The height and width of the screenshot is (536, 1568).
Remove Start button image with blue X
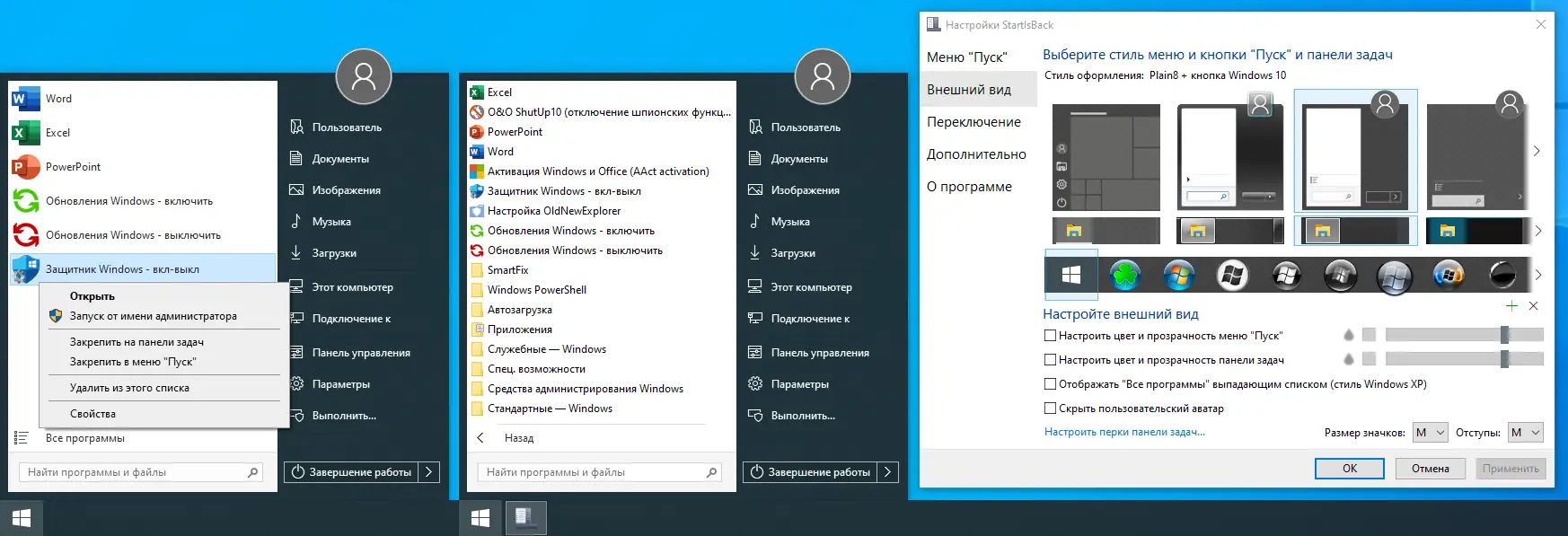point(1533,306)
